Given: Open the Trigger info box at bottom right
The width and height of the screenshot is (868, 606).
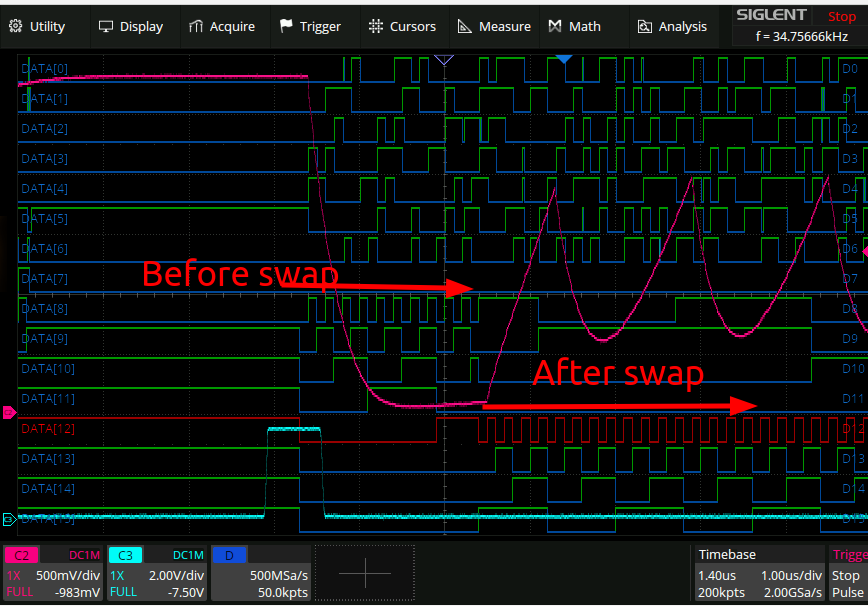Looking at the screenshot, I should pos(848,573).
